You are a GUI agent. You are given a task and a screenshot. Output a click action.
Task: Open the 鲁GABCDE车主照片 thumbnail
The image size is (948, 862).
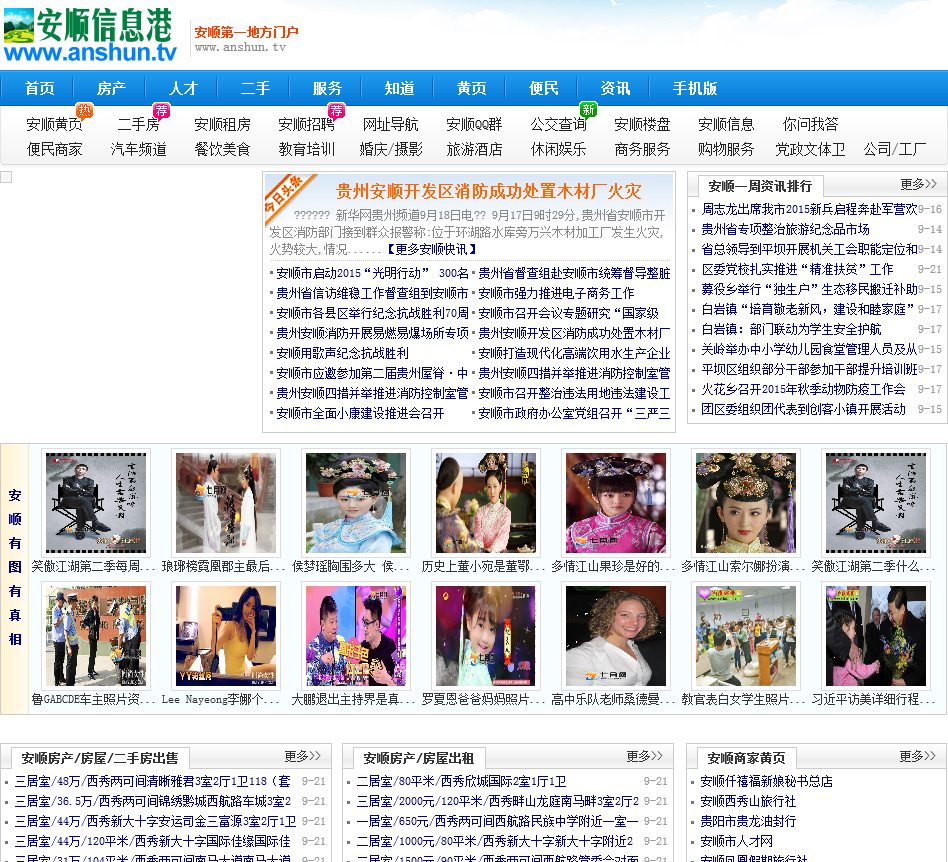coord(96,636)
